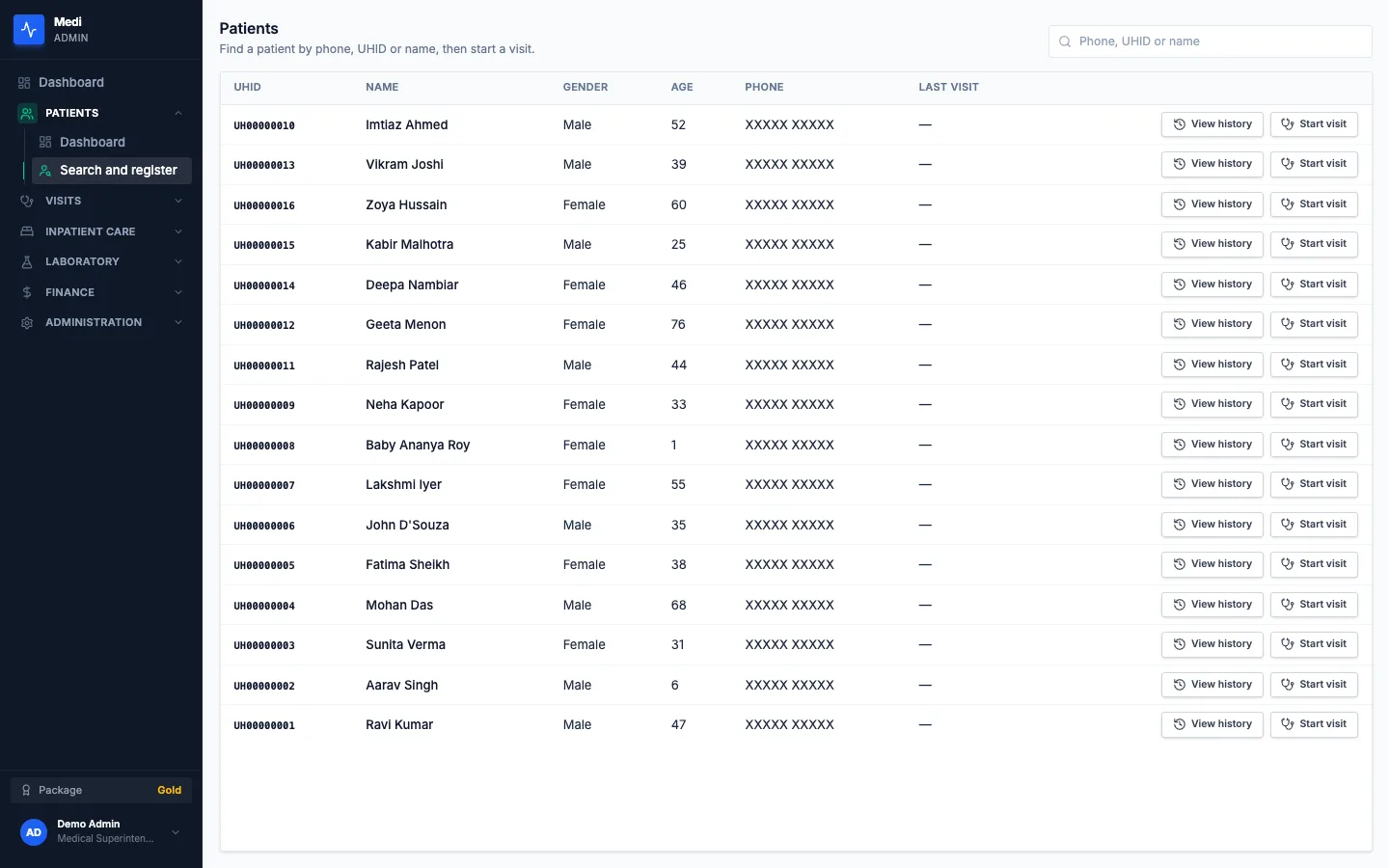View history for Baby Ananya Roy

pyautogui.click(x=1212, y=445)
